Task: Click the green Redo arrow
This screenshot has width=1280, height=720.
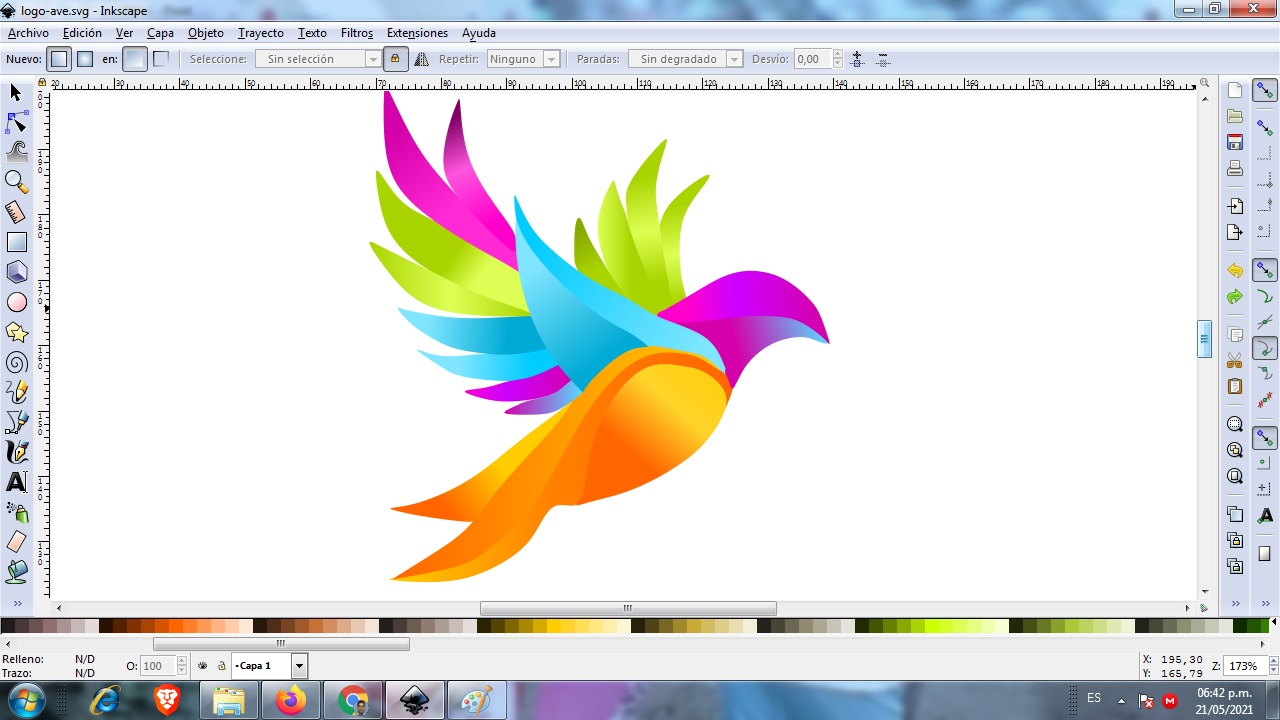Action: click(x=1235, y=296)
